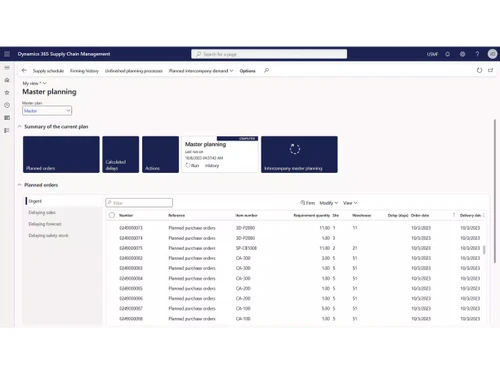Click the Search for a page field

[269, 54]
